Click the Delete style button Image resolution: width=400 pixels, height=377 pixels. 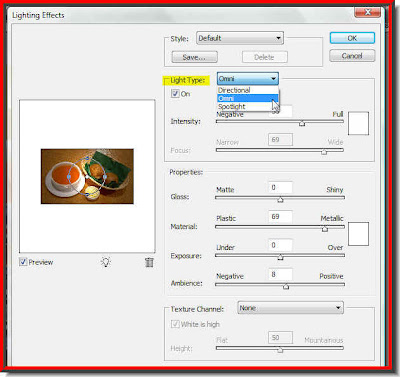pyautogui.click(x=265, y=57)
